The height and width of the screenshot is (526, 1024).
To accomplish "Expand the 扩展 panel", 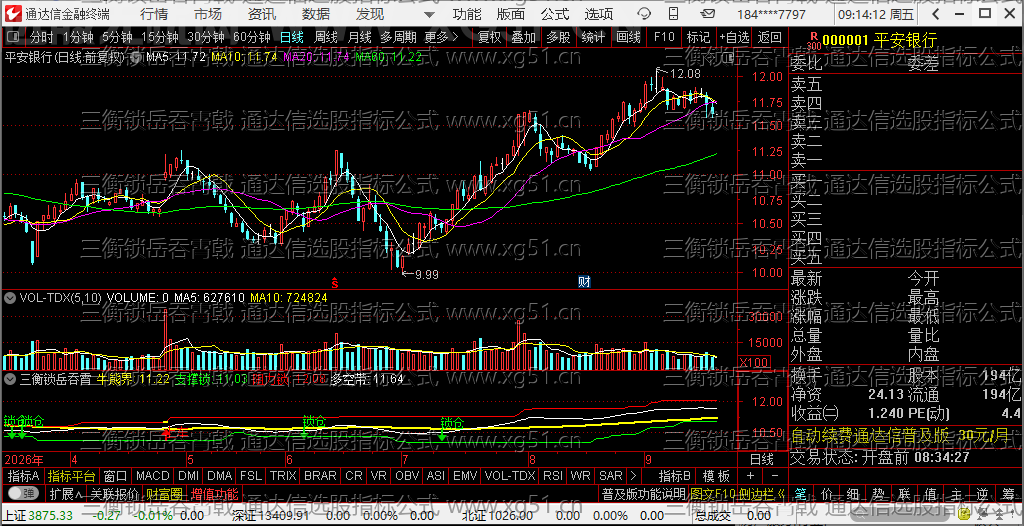I will point(65,493).
